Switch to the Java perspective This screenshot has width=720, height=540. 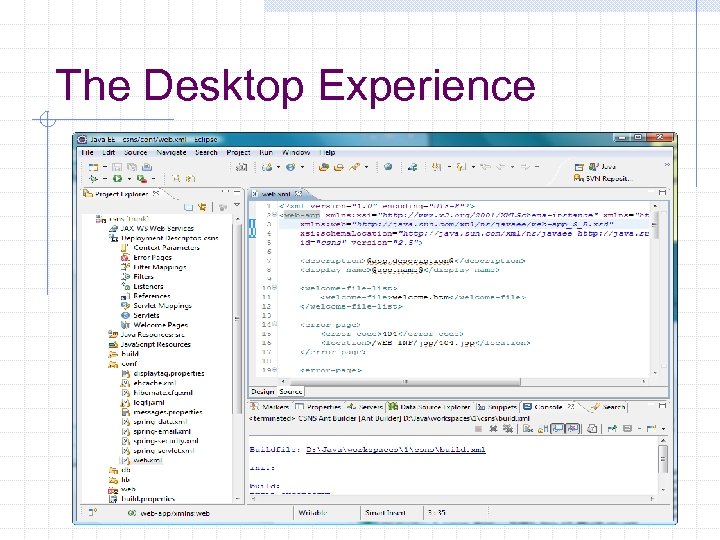click(x=602, y=167)
